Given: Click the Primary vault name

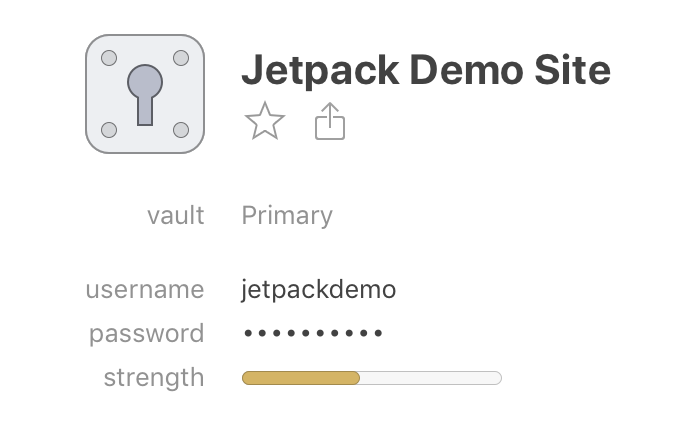Looking at the screenshot, I should pyautogui.click(x=287, y=215).
